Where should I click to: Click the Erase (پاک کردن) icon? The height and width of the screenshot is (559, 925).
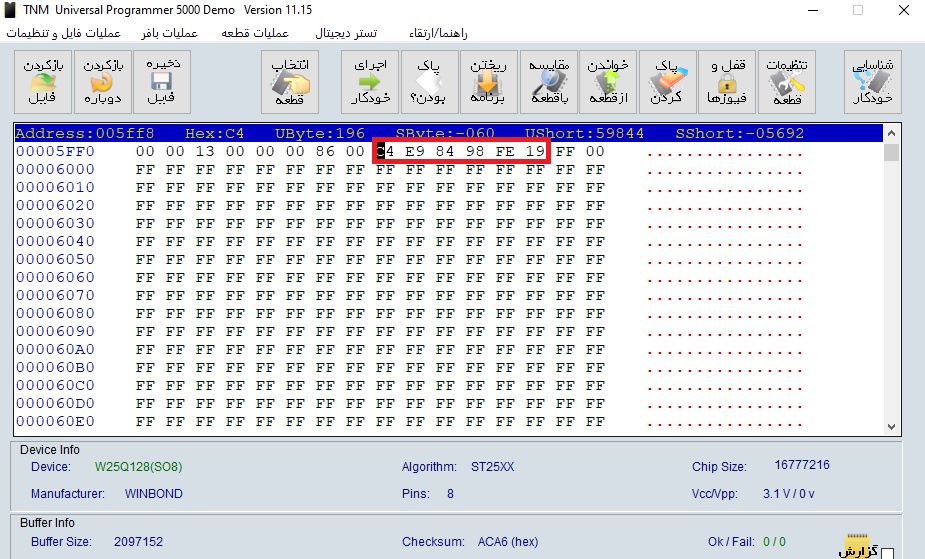pyautogui.click(x=668, y=81)
